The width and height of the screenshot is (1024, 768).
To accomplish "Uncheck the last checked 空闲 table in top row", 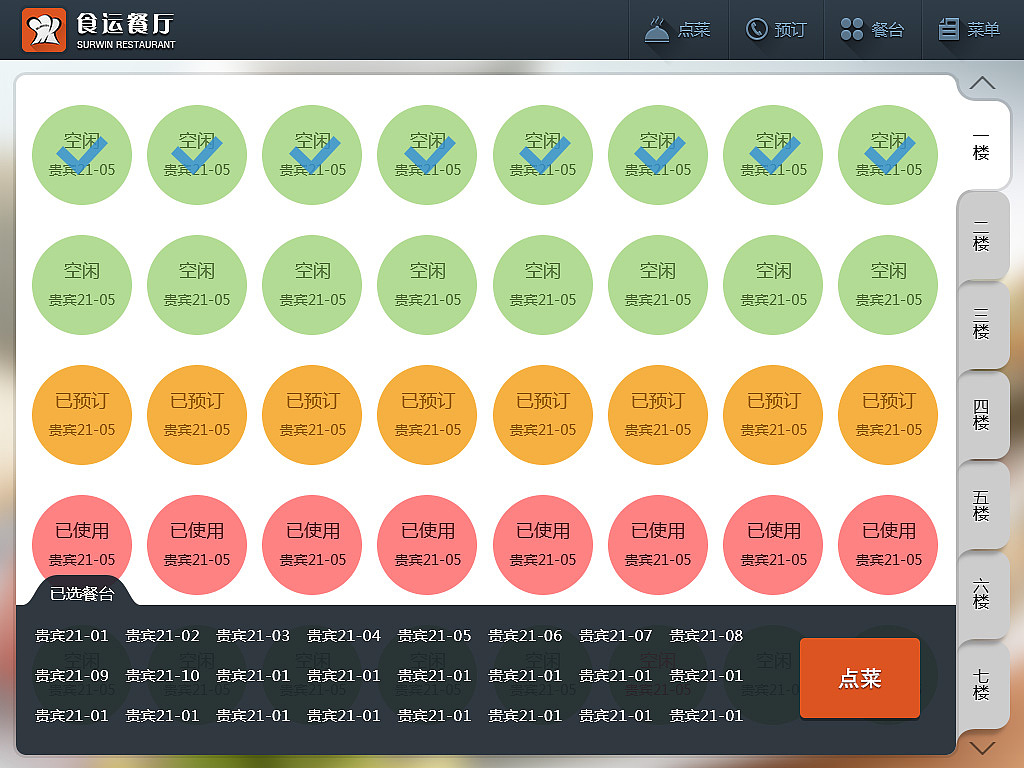I will point(888,155).
